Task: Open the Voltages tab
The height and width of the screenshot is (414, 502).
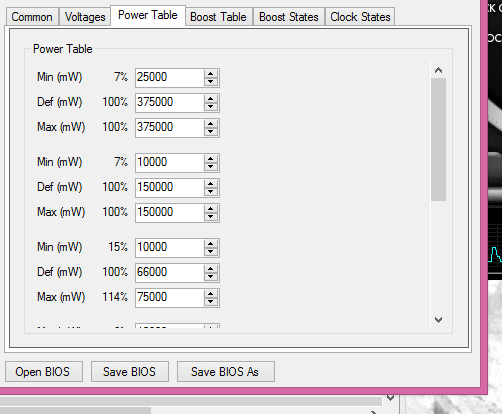Action: click(x=85, y=17)
